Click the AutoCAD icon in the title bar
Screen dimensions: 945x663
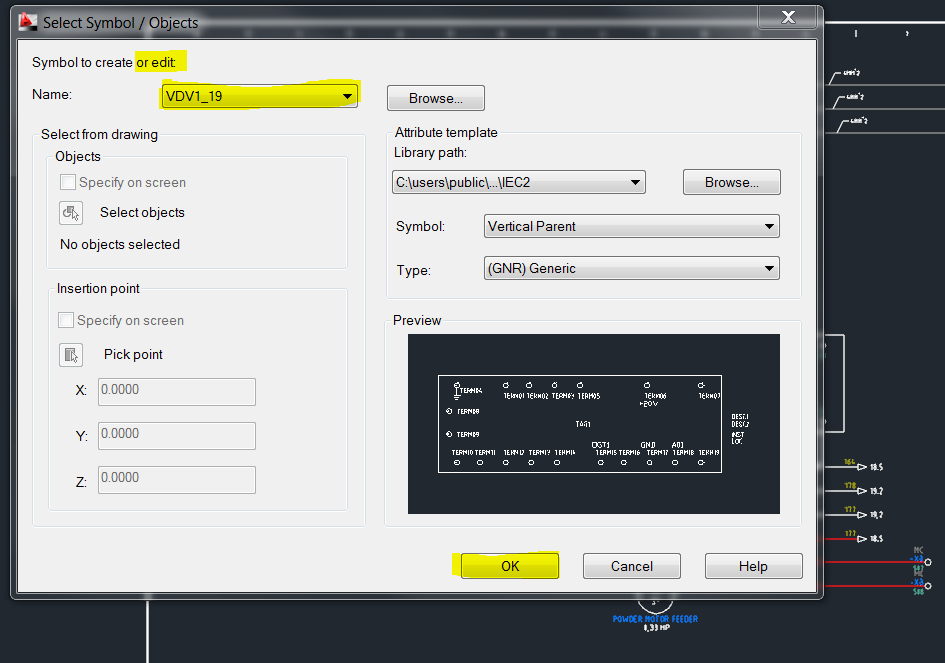pos(26,17)
